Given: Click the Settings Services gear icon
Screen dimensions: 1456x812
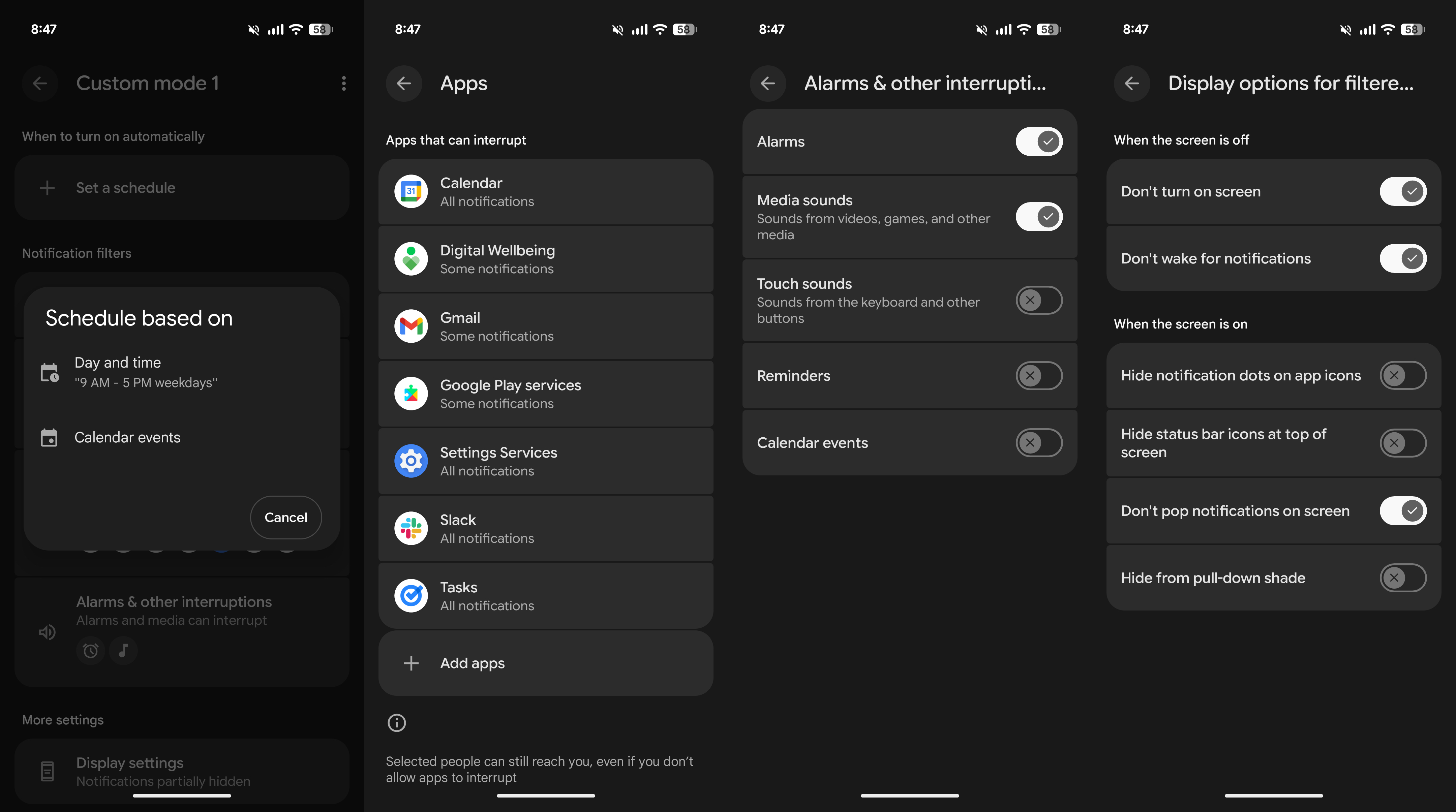Looking at the screenshot, I should click(x=411, y=461).
